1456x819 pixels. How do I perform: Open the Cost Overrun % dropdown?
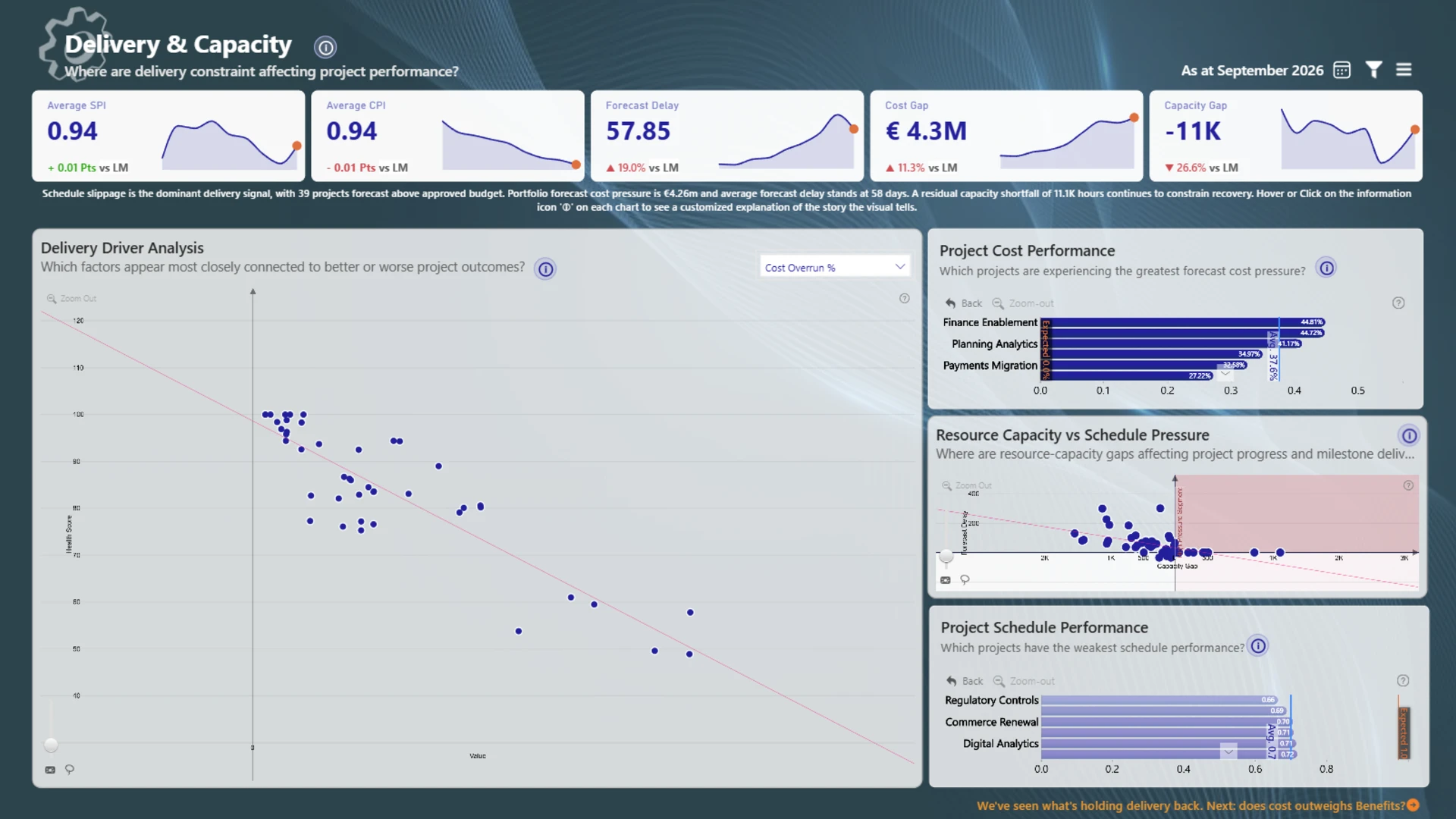(834, 268)
